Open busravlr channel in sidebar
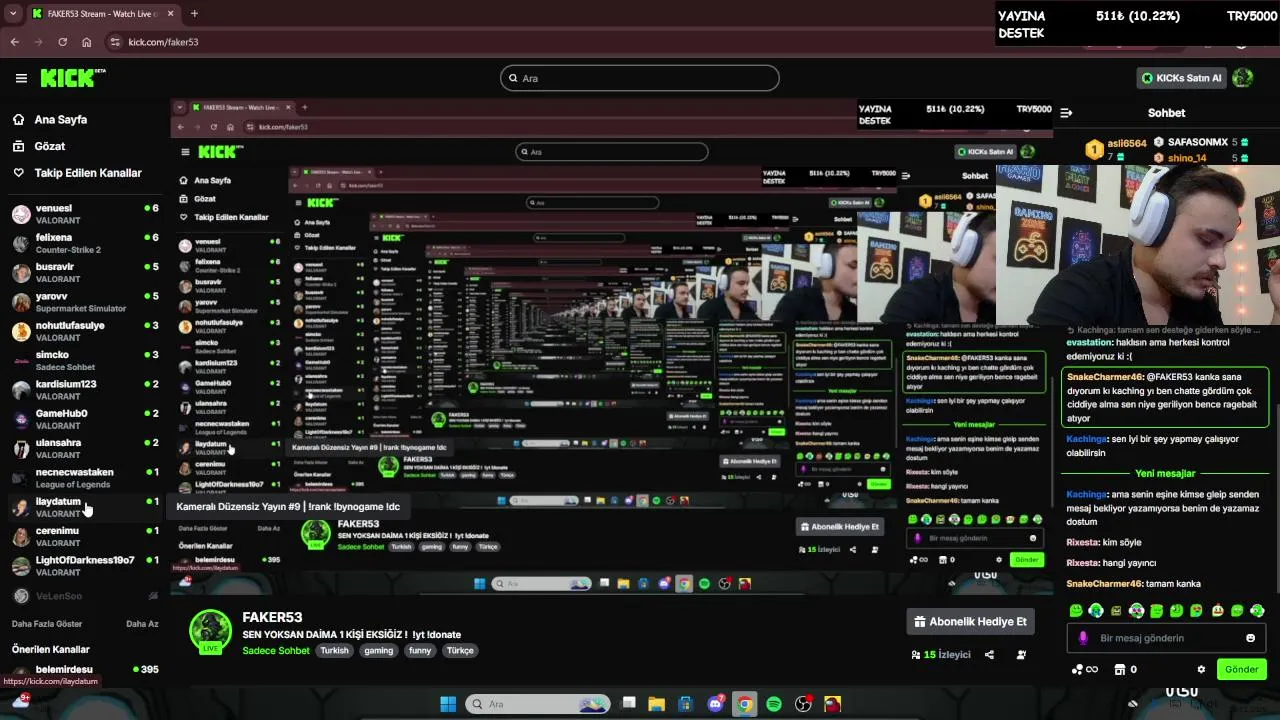This screenshot has height=720, width=1280. click(84, 273)
